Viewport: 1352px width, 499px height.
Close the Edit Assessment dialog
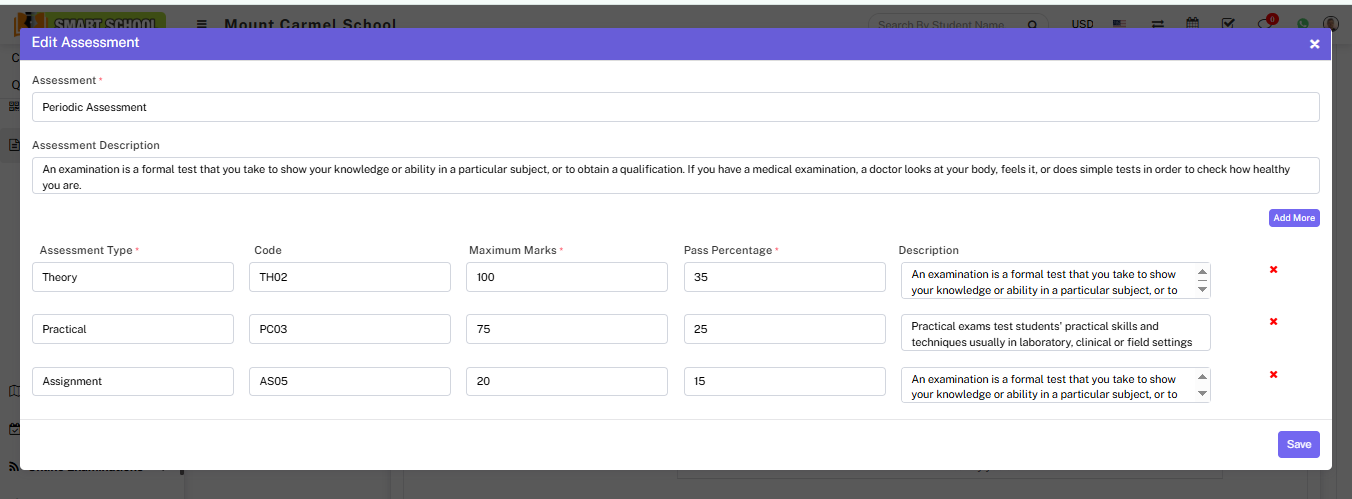(x=1314, y=44)
